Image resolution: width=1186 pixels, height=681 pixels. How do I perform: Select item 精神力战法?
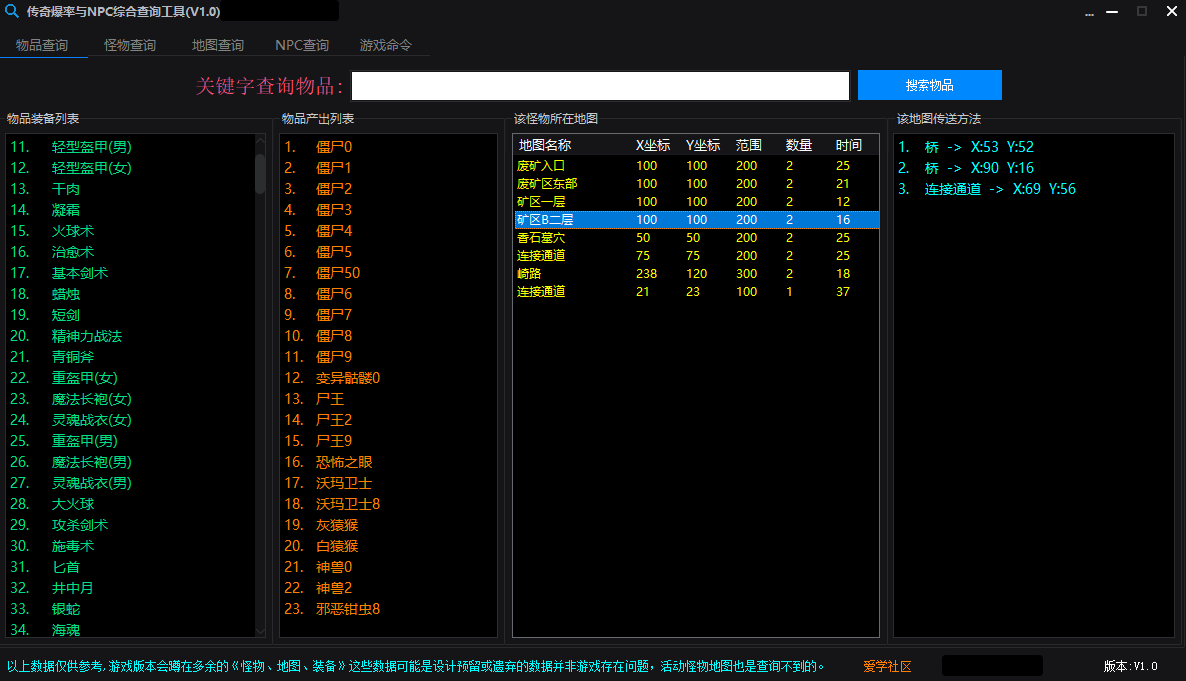click(87, 336)
